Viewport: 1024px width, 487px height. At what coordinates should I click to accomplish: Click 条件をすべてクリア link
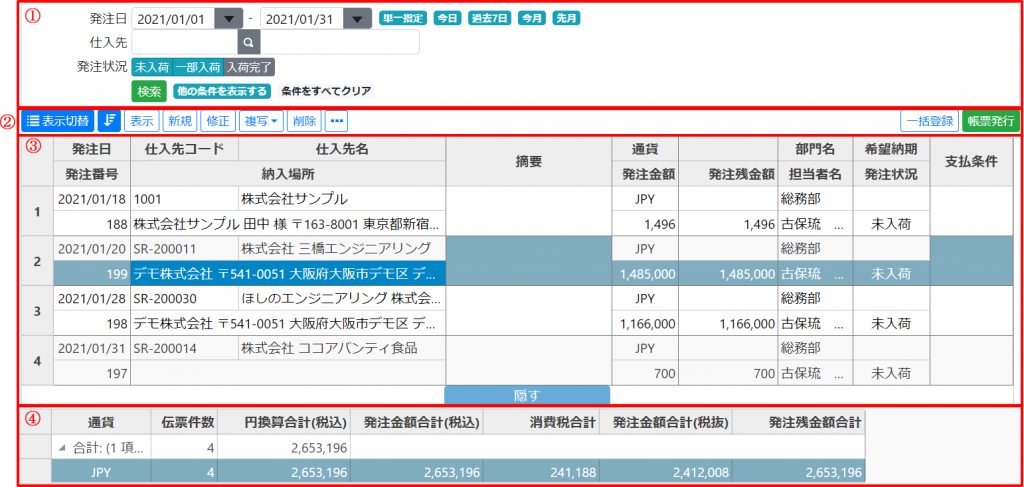pyautogui.click(x=326, y=91)
